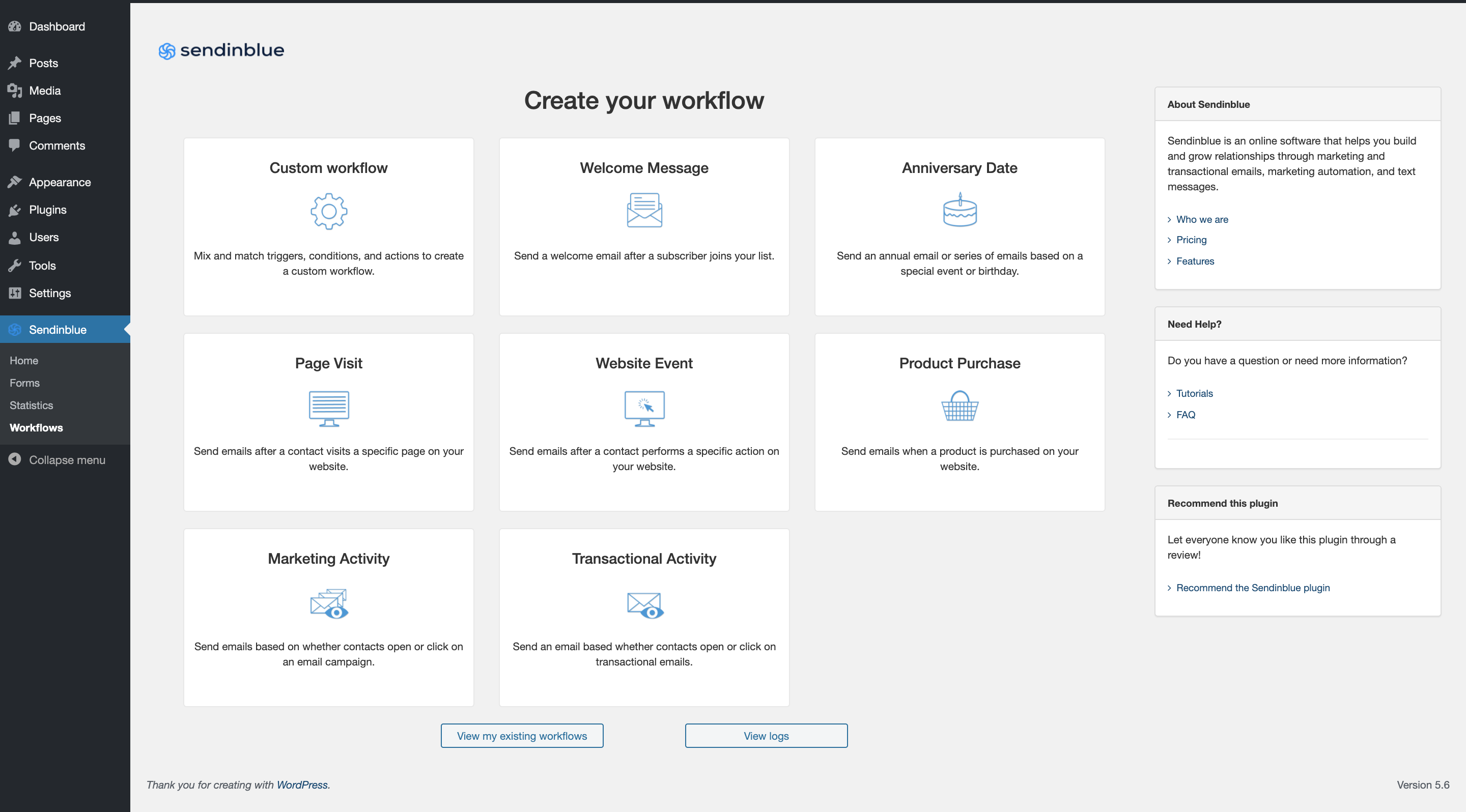Open the Statistics submenu item
The image size is (1466, 812).
(31, 405)
